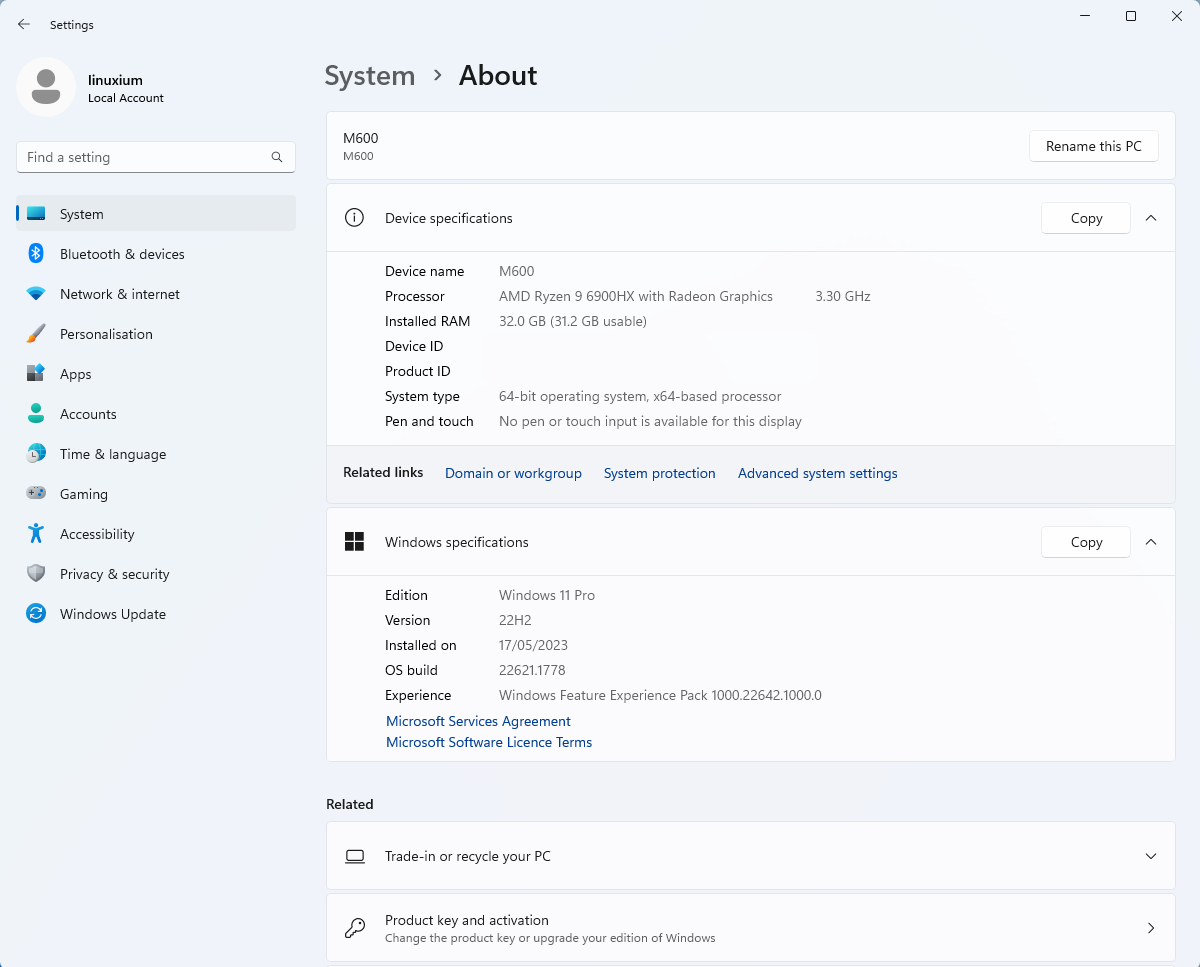Click the Windows Feature Experience Pack text
This screenshot has width=1200, height=967.
coord(660,695)
